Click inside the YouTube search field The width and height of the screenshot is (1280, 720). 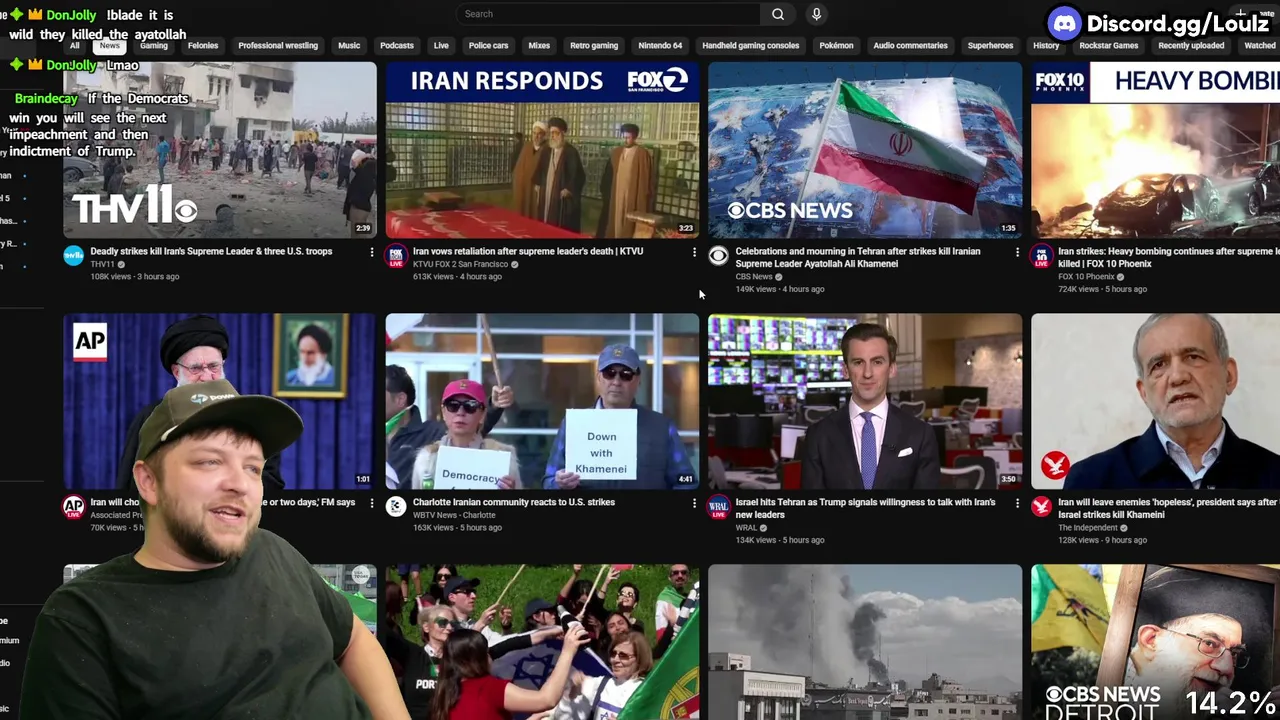[x=608, y=14]
